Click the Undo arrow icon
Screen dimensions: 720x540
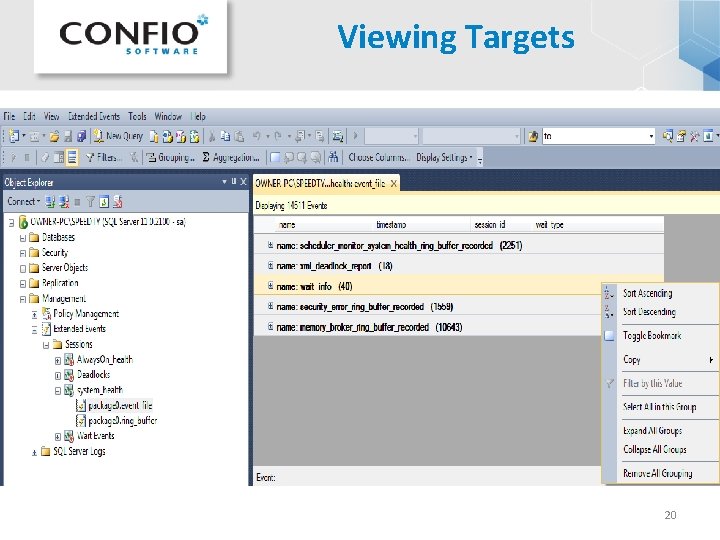tap(257, 136)
